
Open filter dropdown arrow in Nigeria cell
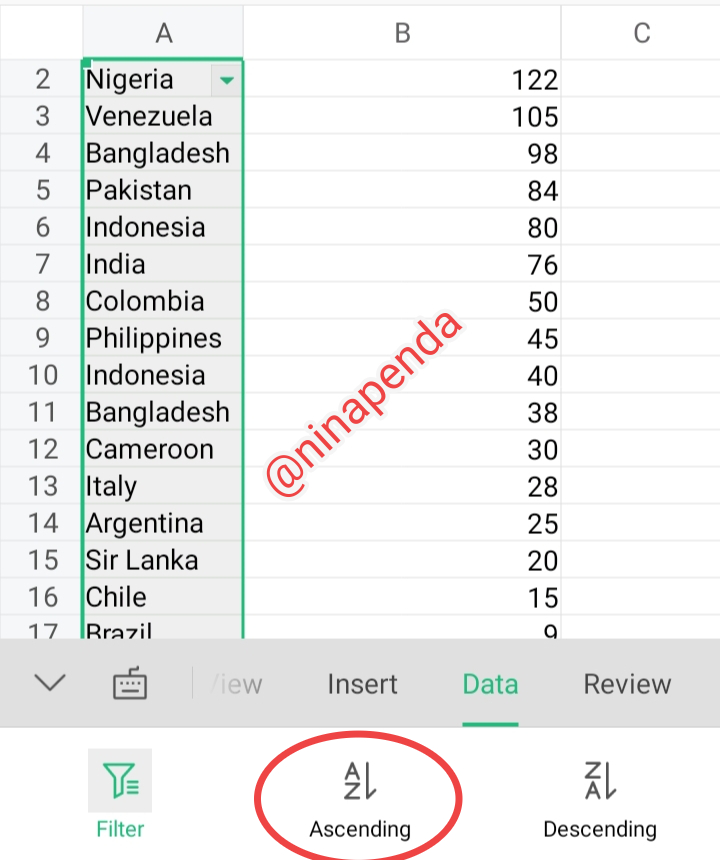pyautogui.click(x=228, y=80)
